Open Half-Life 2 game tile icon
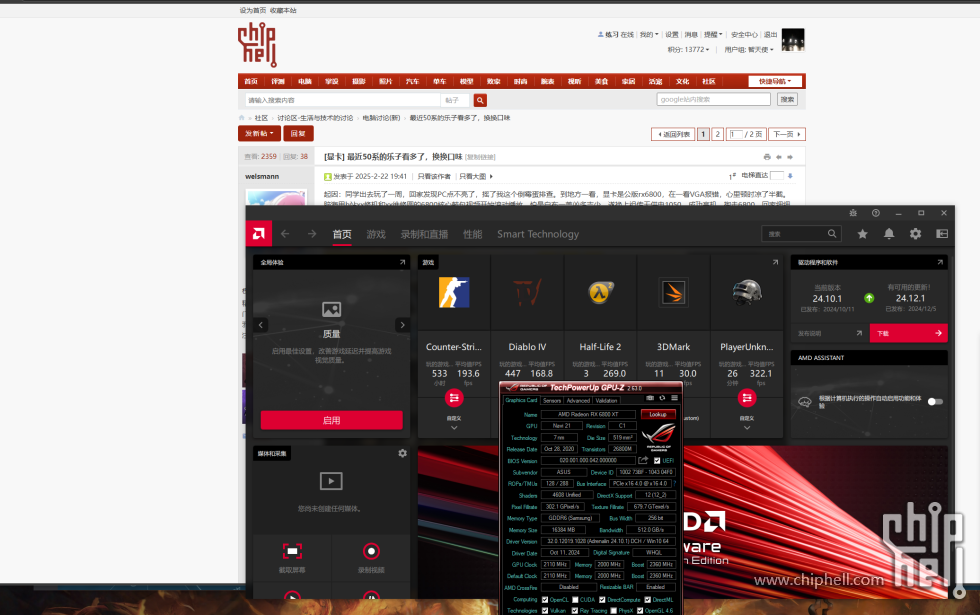This screenshot has height=615, width=980. [x=600, y=292]
